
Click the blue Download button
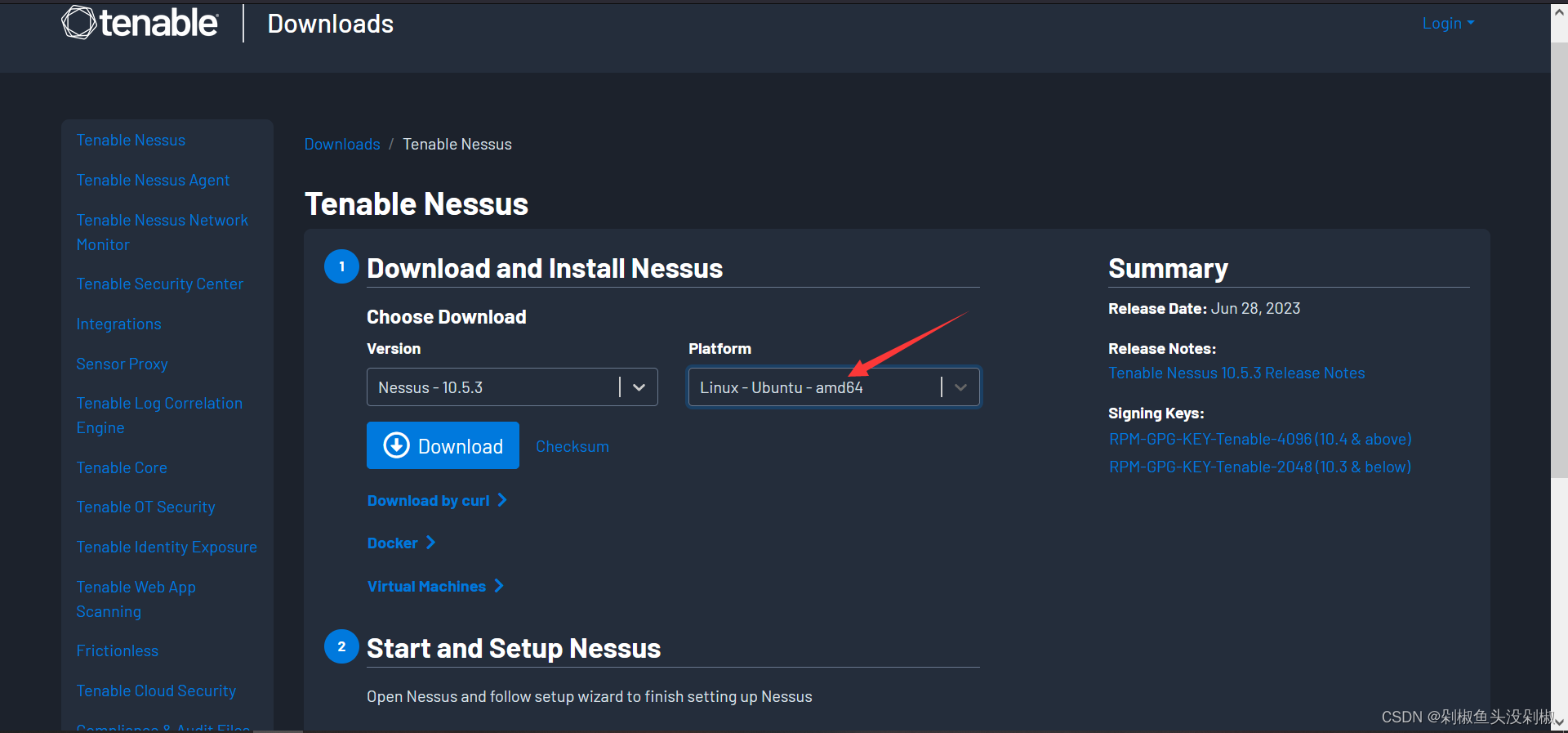pos(443,445)
